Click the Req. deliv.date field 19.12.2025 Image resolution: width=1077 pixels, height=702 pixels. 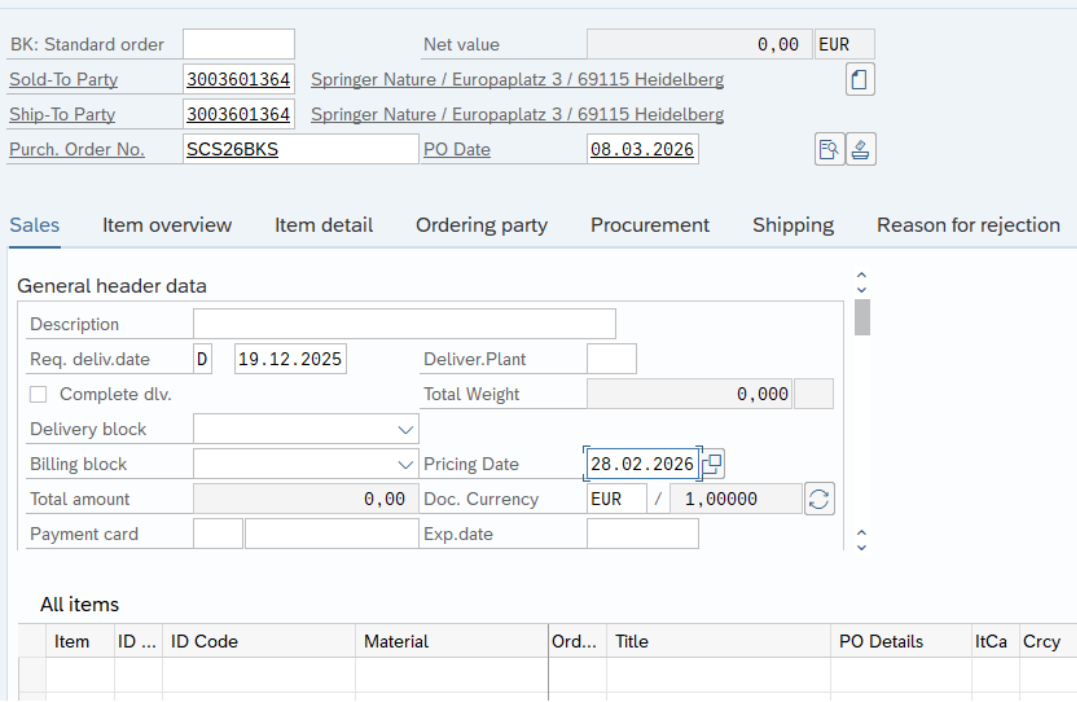pos(291,359)
